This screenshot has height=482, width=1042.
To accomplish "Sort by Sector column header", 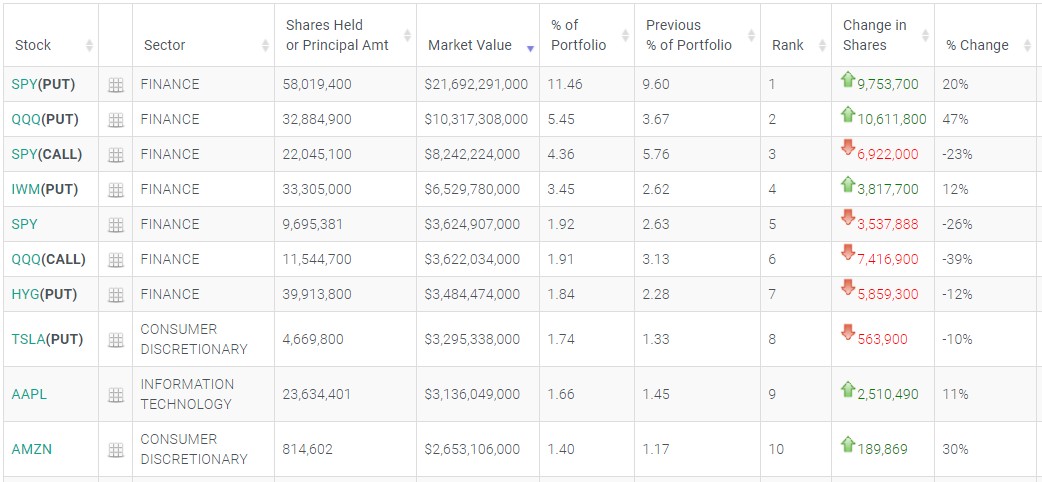I will [165, 45].
